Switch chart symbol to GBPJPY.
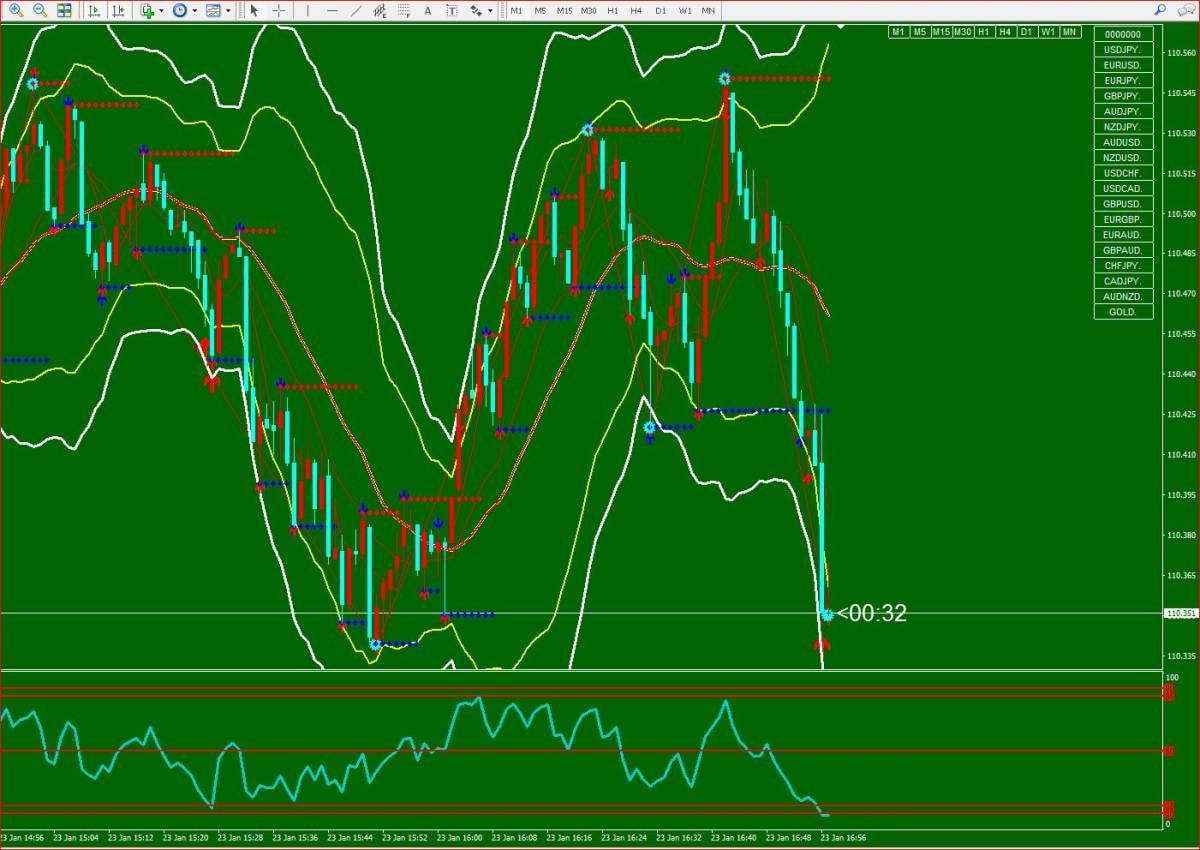Screen dimensions: 1200x850 click(x=1123, y=96)
